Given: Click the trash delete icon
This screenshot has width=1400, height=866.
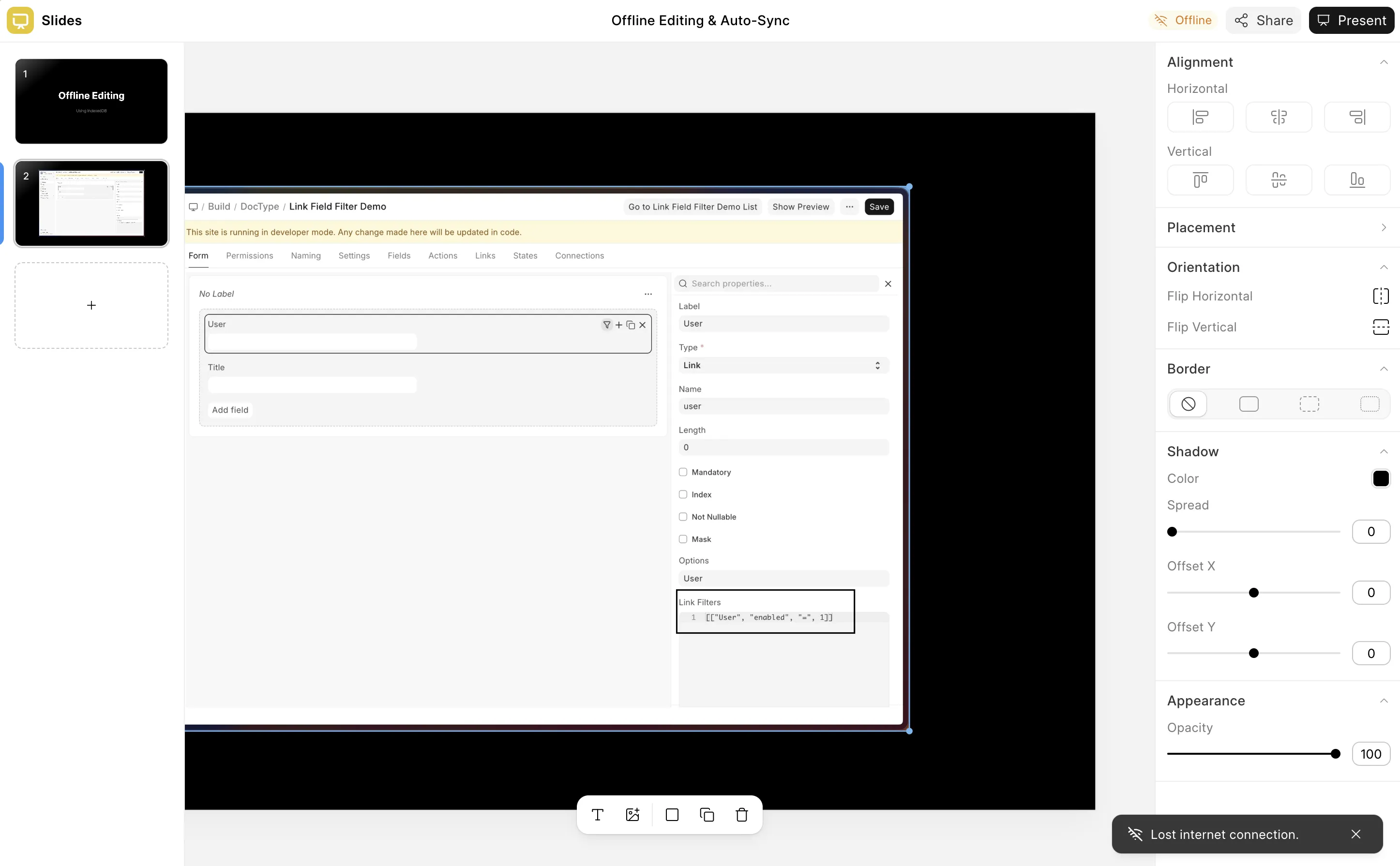Looking at the screenshot, I should (x=742, y=814).
